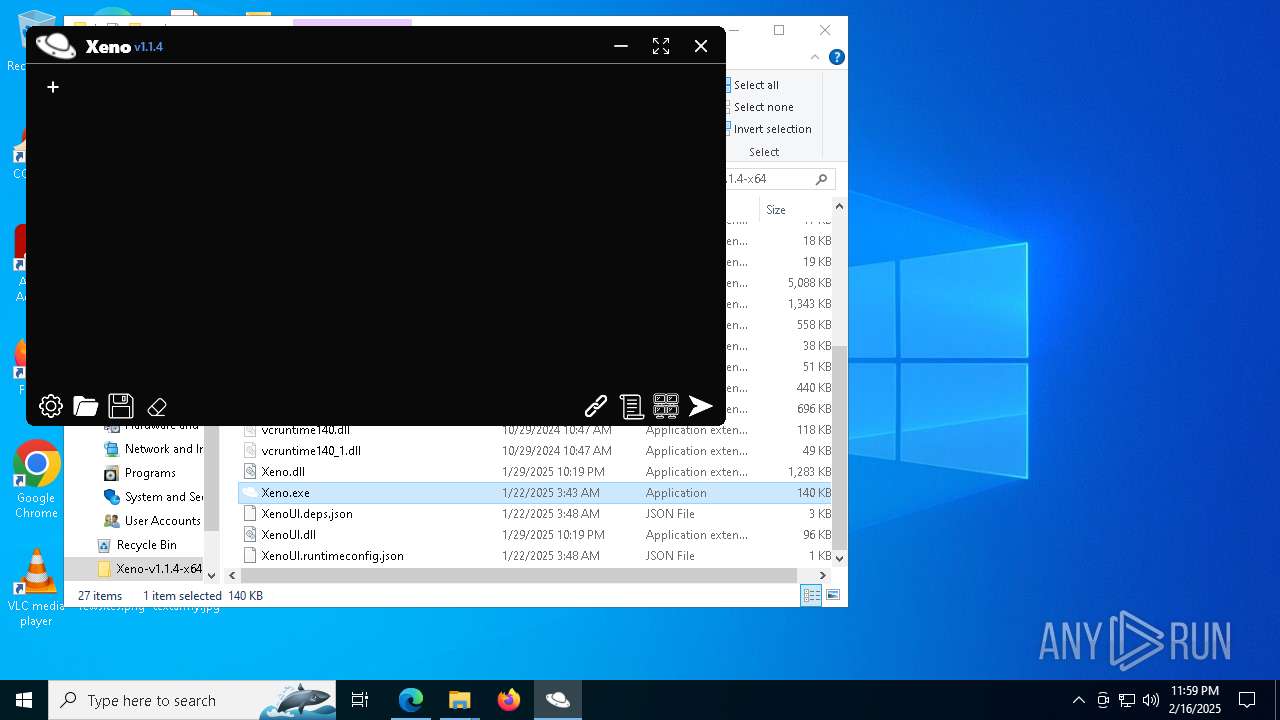Attach using Xeno link icon
This screenshot has width=1280, height=720.
(596, 406)
